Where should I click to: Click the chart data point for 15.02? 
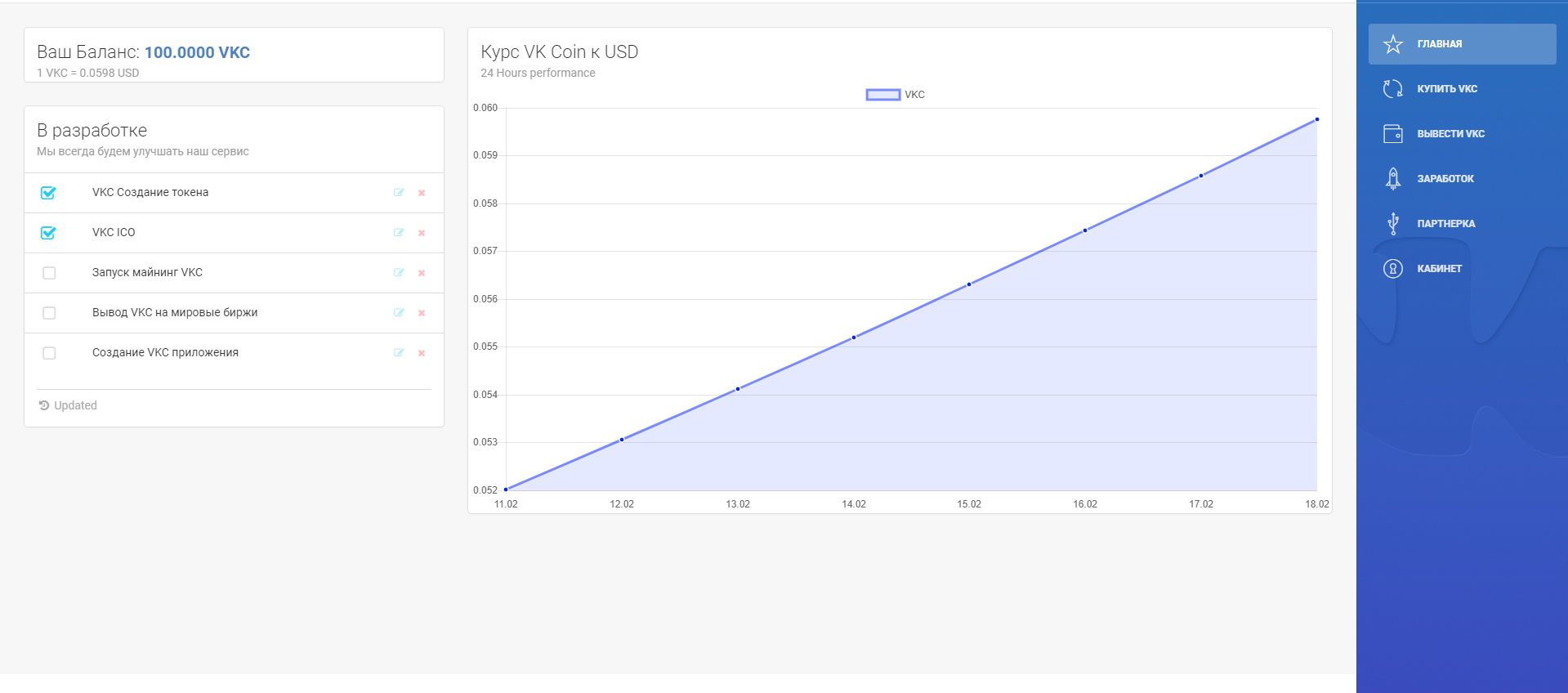[969, 284]
